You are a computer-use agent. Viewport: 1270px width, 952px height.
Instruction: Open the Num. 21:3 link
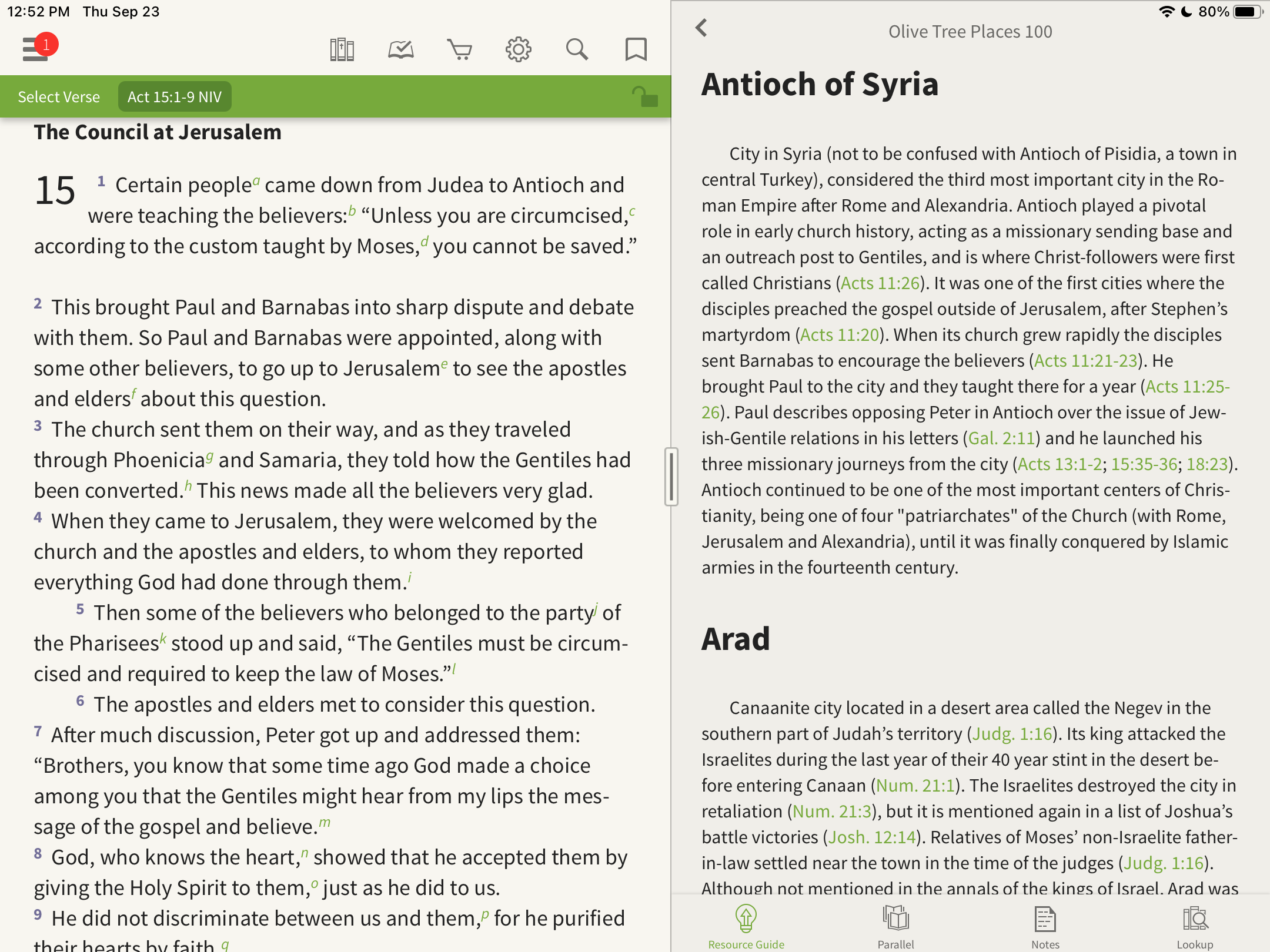(832, 812)
